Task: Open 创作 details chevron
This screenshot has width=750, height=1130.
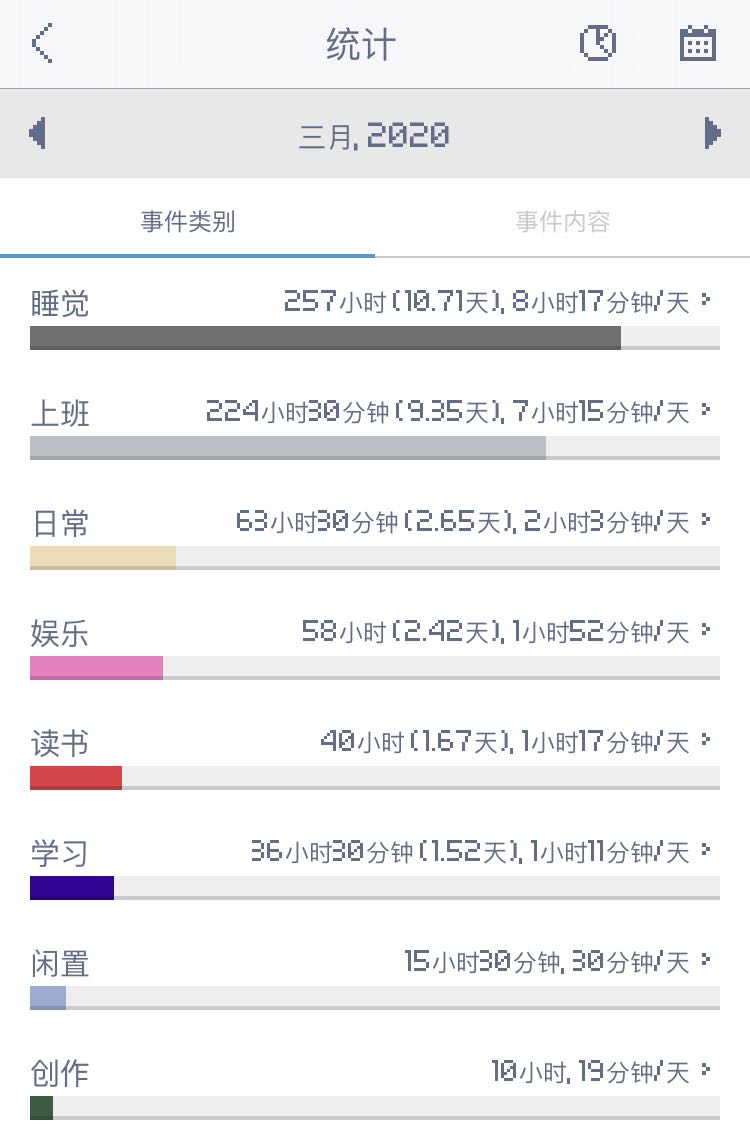Action: [x=706, y=1069]
